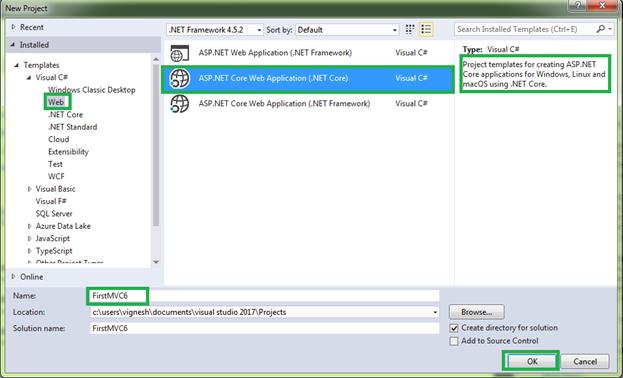Screen dimensions: 623x378
Task: Select ASP.NET Web Application (.NET Framework) template
Action: 308,53
